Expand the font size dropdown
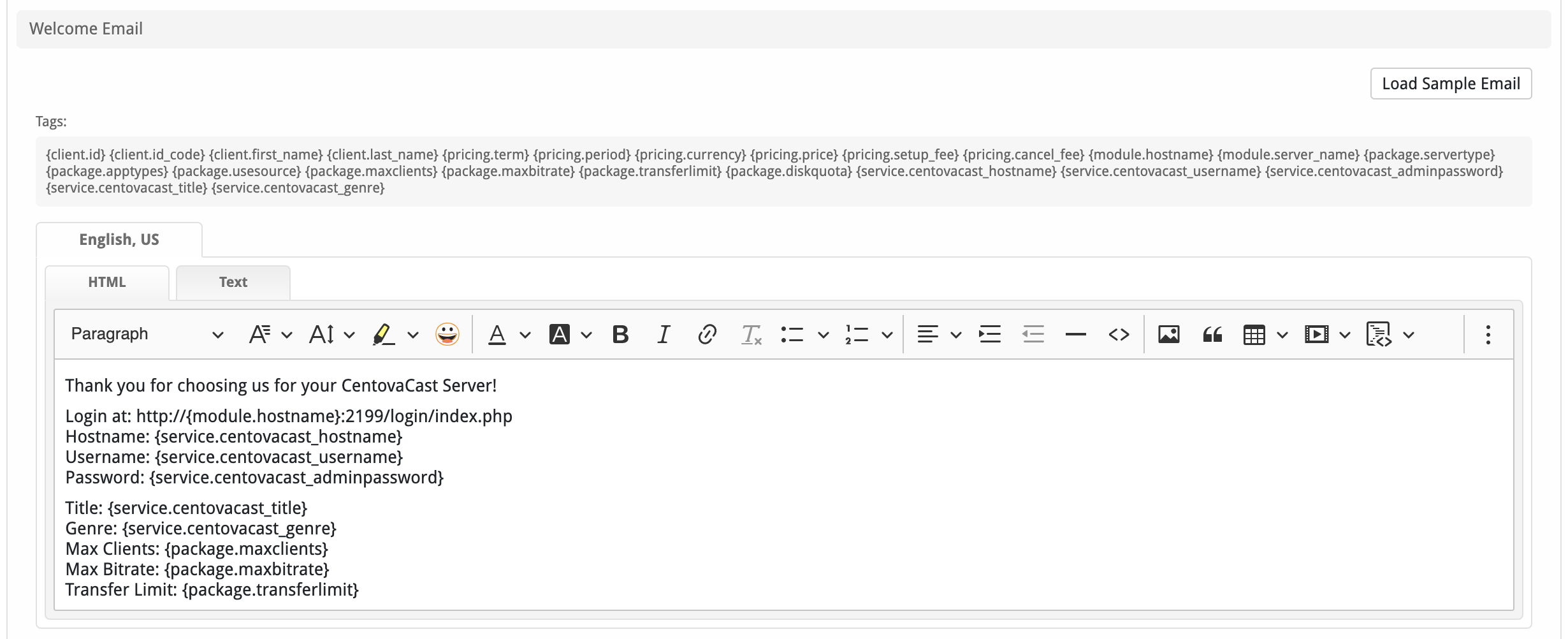The height and width of the screenshot is (639, 1568). (331, 334)
